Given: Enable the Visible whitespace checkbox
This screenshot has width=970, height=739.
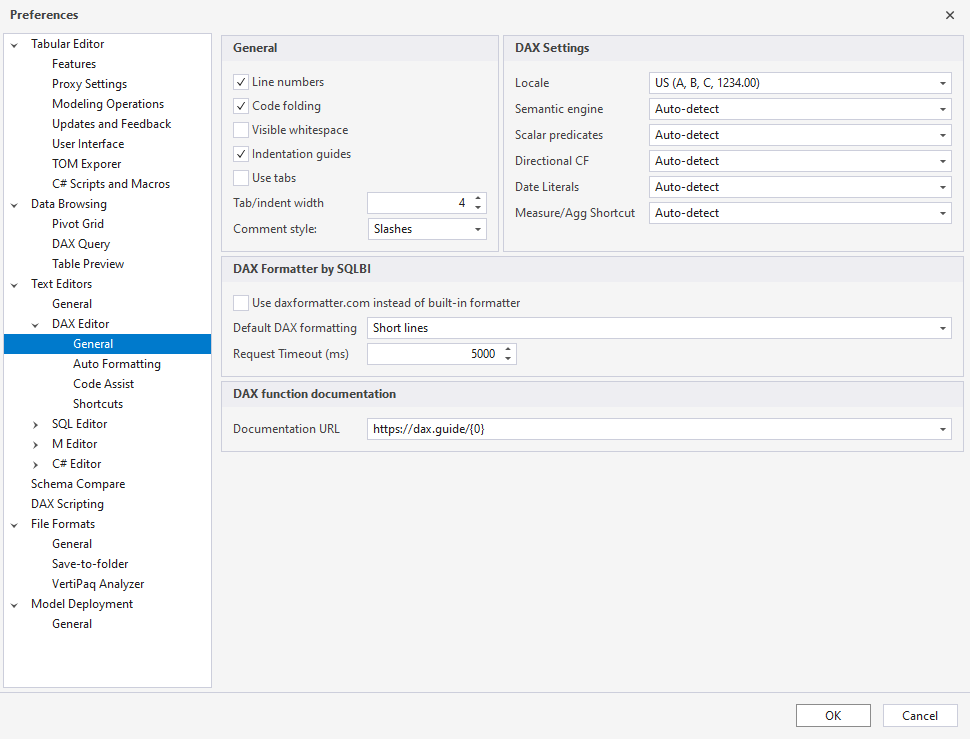Looking at the screenshot, I should (x=239, y=130).
